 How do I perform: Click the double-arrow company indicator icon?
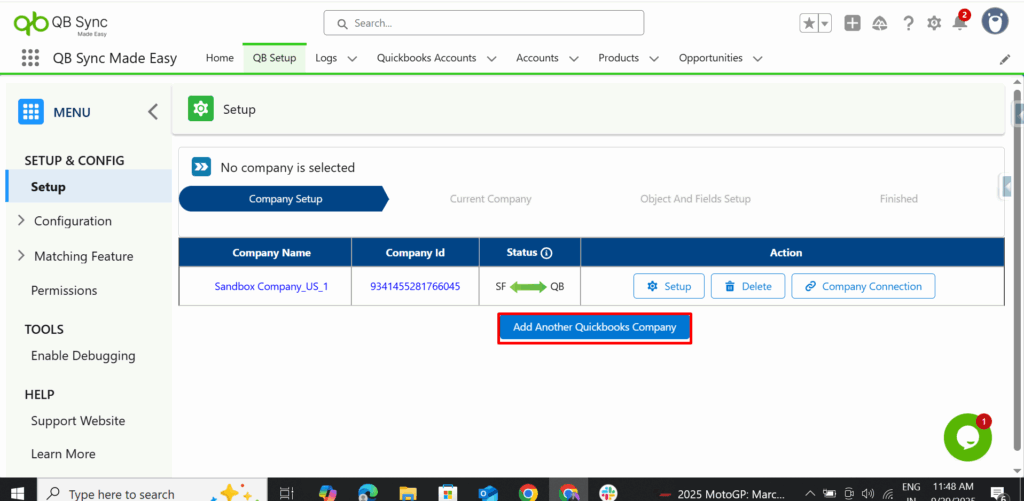coord(201,167)
